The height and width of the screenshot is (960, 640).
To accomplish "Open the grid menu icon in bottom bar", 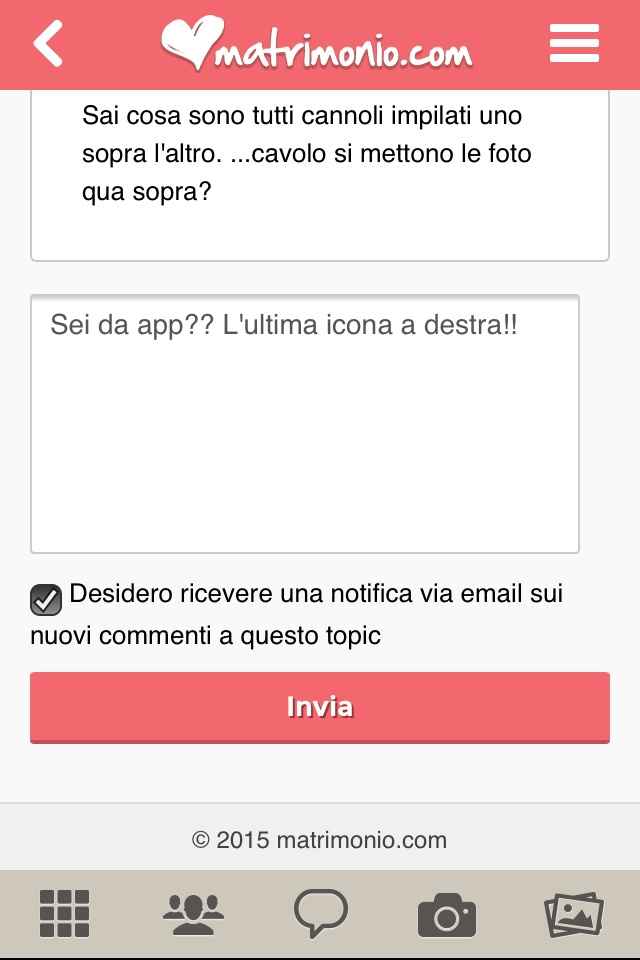I will coord(65,914).
